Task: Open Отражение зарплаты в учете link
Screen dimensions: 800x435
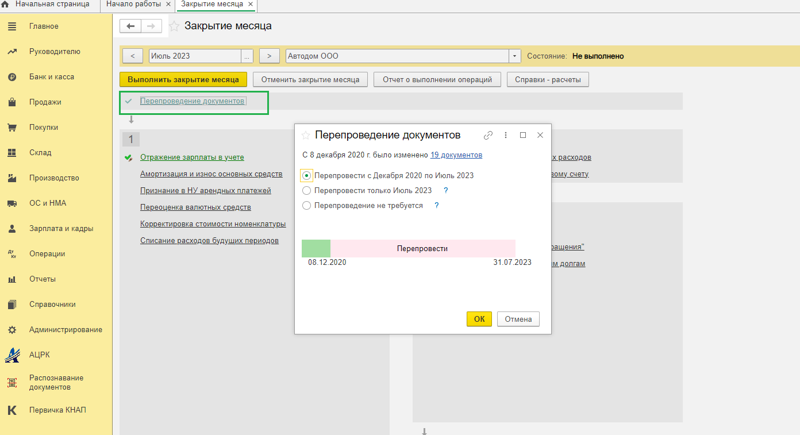Action: (192, 157)
